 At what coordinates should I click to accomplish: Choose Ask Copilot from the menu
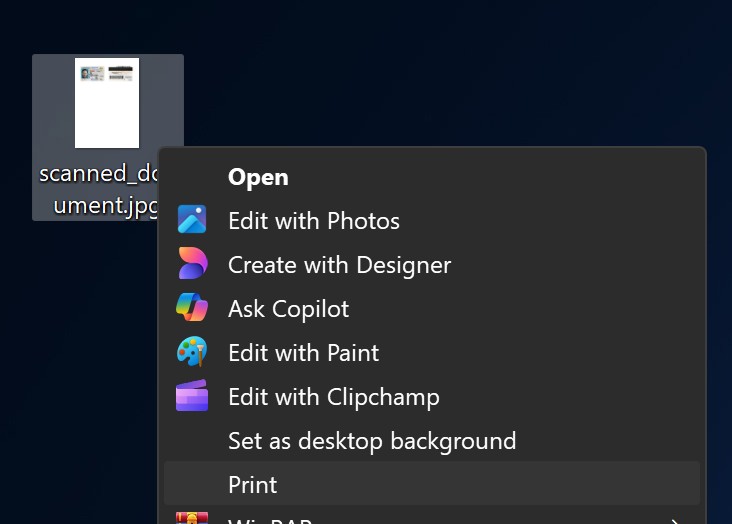pos(288,309)
